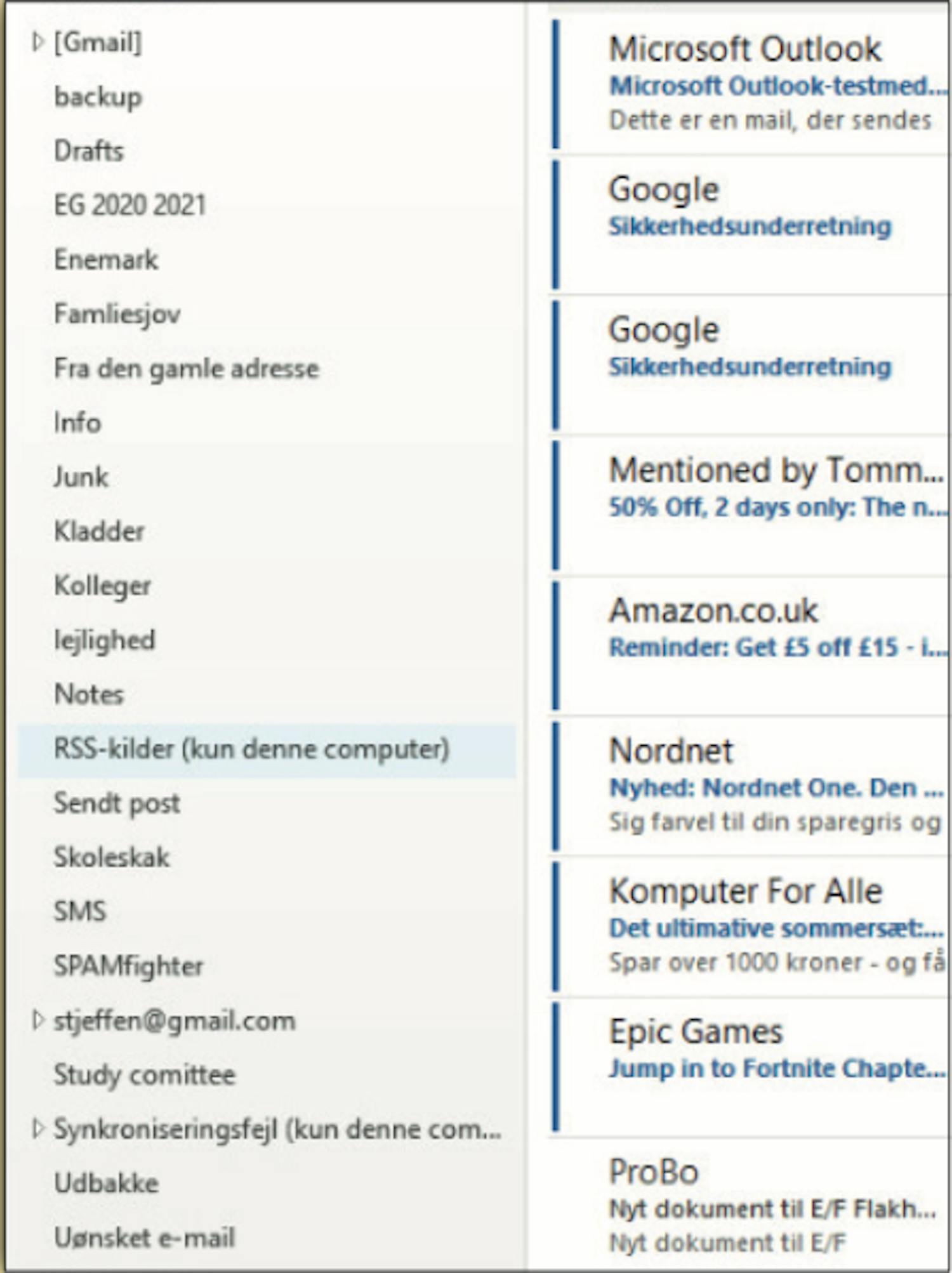Open the Sendt post folder
This screenshot has width=952, height=1273.
click(x=117, y=803)
